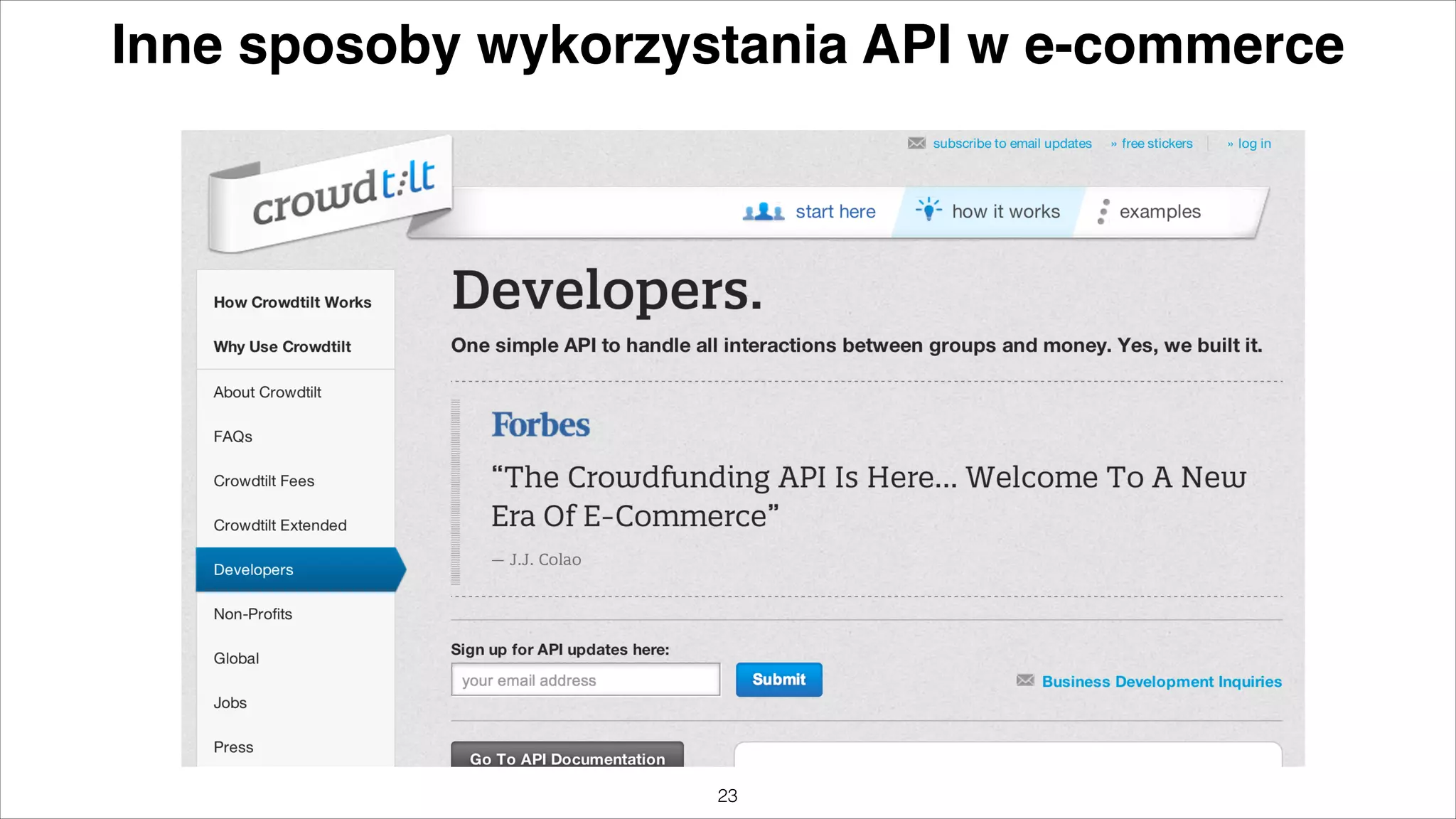1456x819 pixels.
Task: Click the blue Submit button
Action: [778, 680]
